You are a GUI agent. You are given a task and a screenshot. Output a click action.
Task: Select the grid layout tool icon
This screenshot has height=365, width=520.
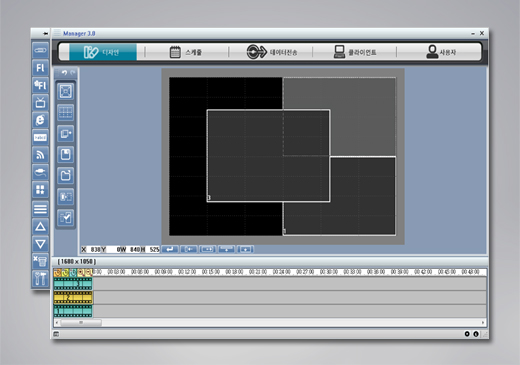point(65,113)
